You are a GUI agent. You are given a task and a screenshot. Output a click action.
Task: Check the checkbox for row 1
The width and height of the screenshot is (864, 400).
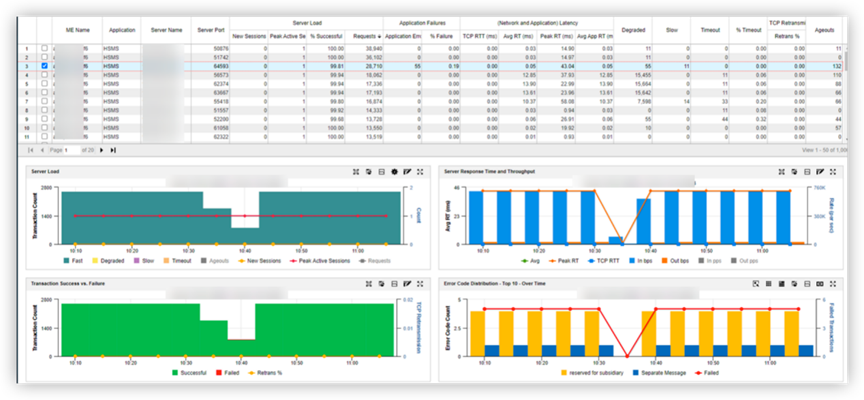tap(43, 47)
